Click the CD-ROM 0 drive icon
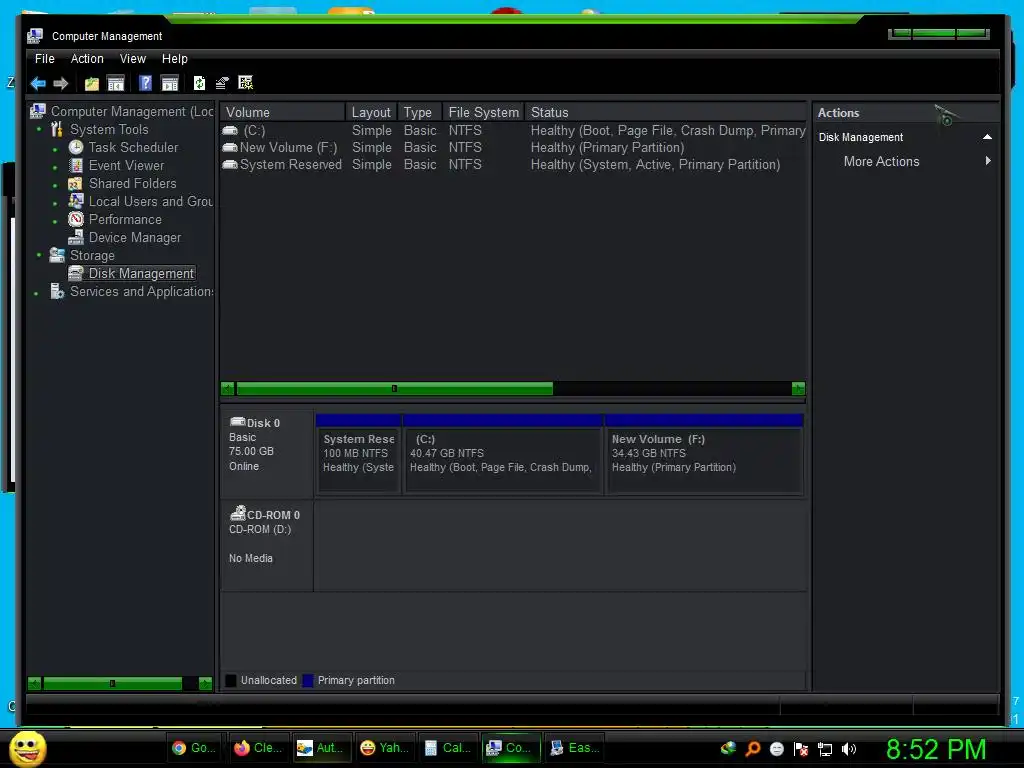The width and height of the screenshot is (1024, 768). (x=238, y=513)
